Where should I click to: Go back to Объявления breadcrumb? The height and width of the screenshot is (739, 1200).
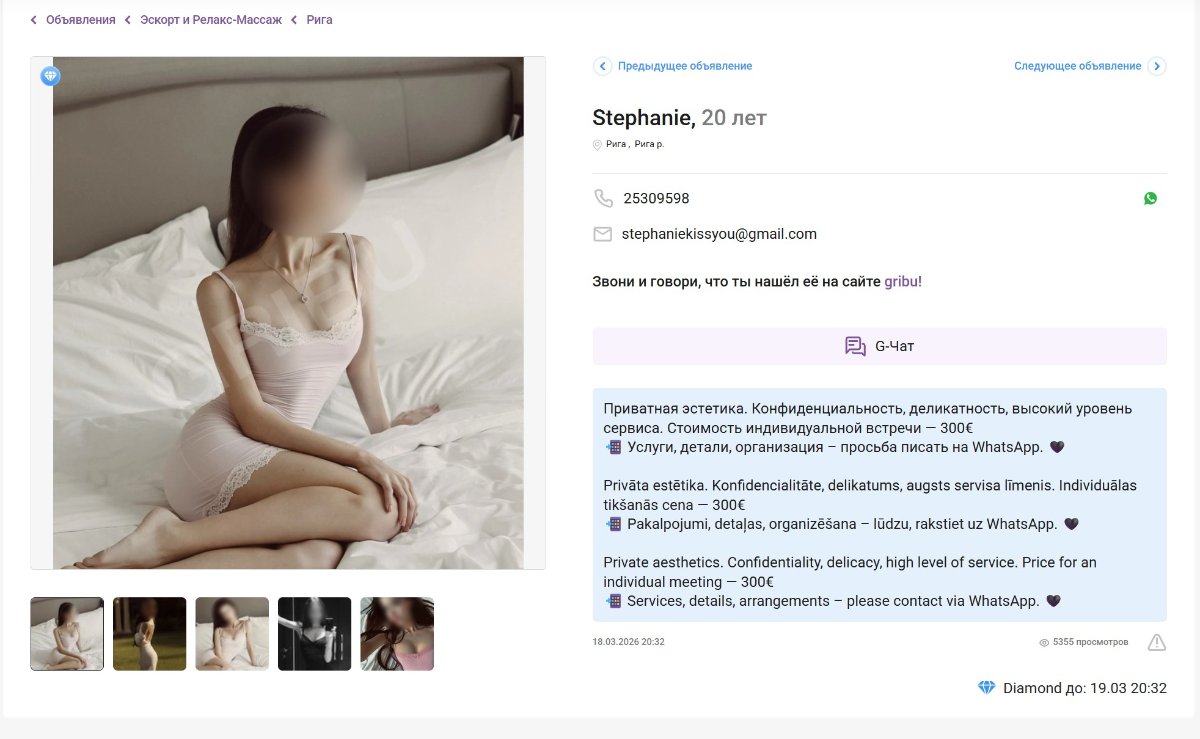click(x=80, y=20)
